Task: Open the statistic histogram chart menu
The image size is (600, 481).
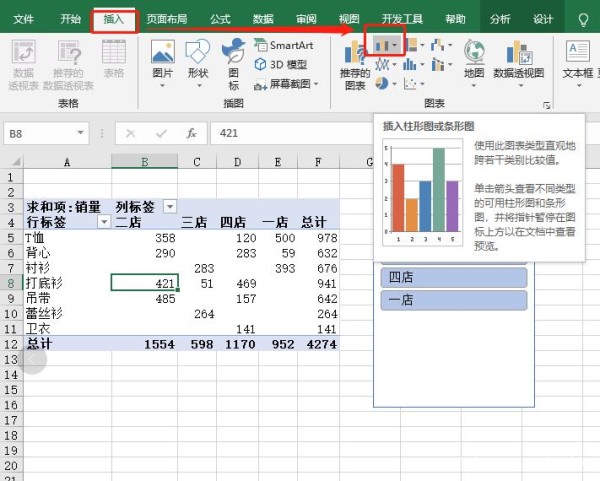Action: pos(414,65)
